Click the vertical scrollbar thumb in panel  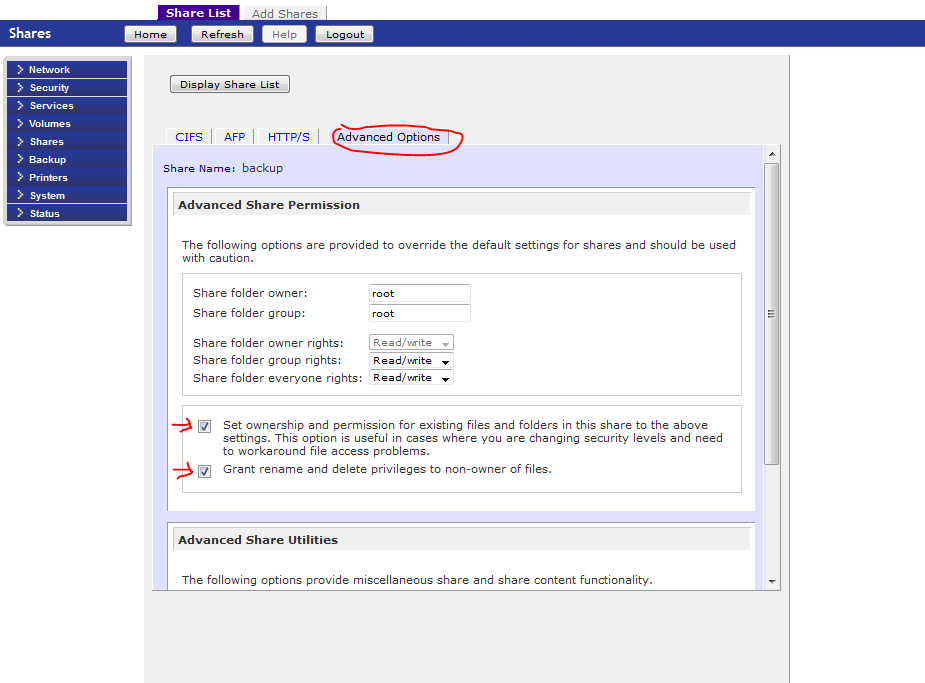pos(771,313)
